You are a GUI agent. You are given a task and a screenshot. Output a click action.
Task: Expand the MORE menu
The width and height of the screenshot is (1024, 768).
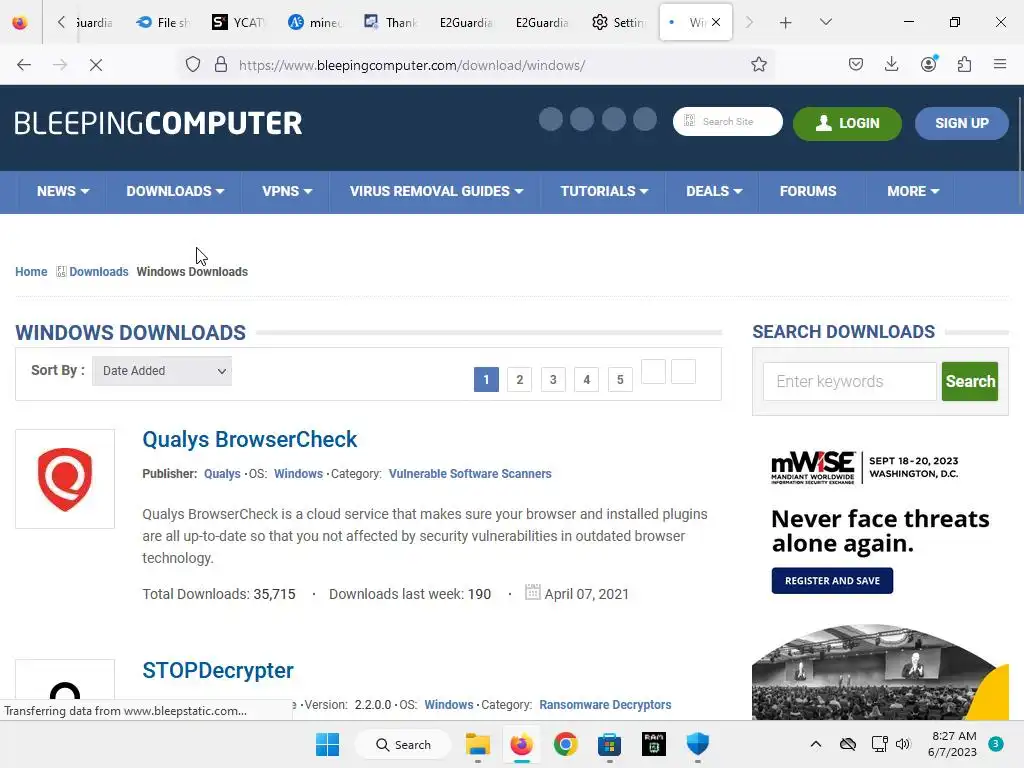pos(913,191)
